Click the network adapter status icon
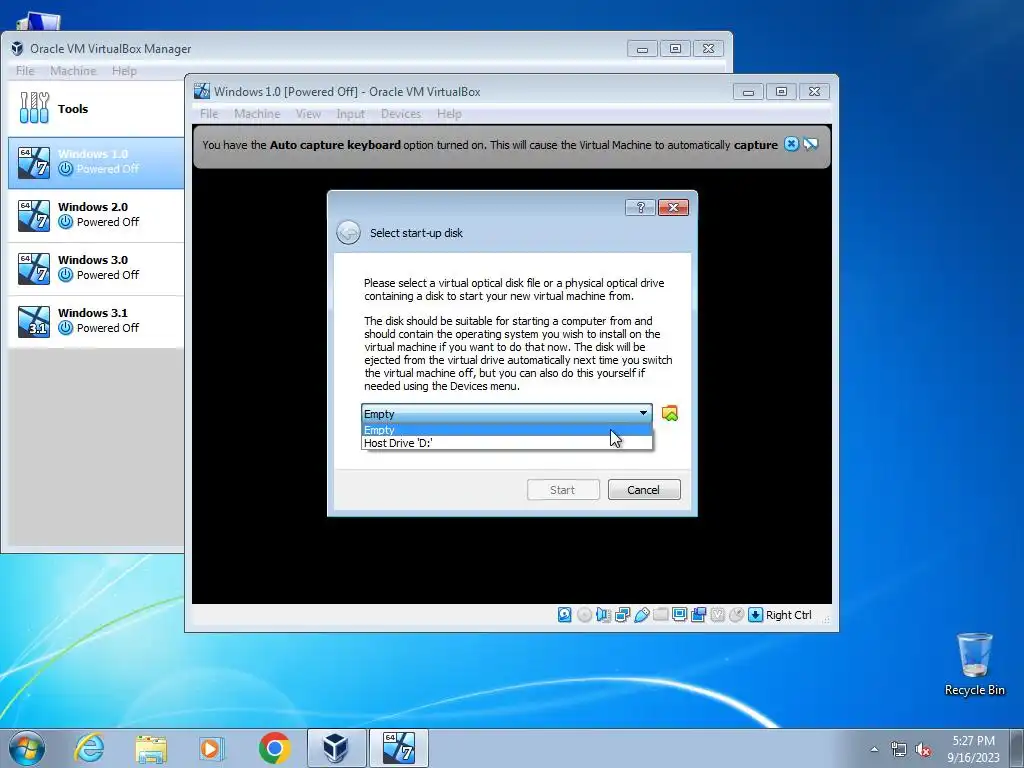Screen dimensions: 1024x768 [x=622, y=615]
